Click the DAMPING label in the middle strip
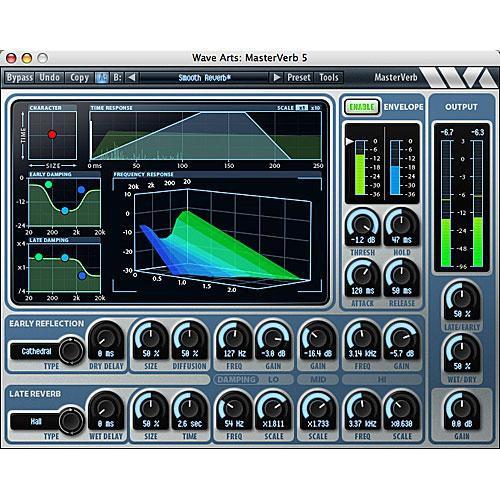 click(x=236, y=380)
